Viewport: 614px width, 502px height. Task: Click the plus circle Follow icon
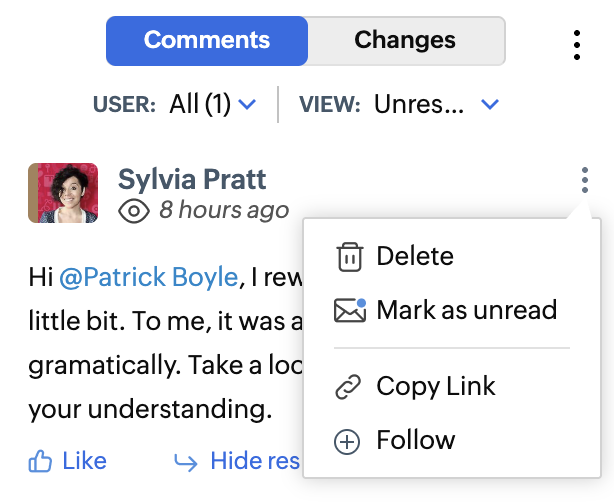pos(347,441)
